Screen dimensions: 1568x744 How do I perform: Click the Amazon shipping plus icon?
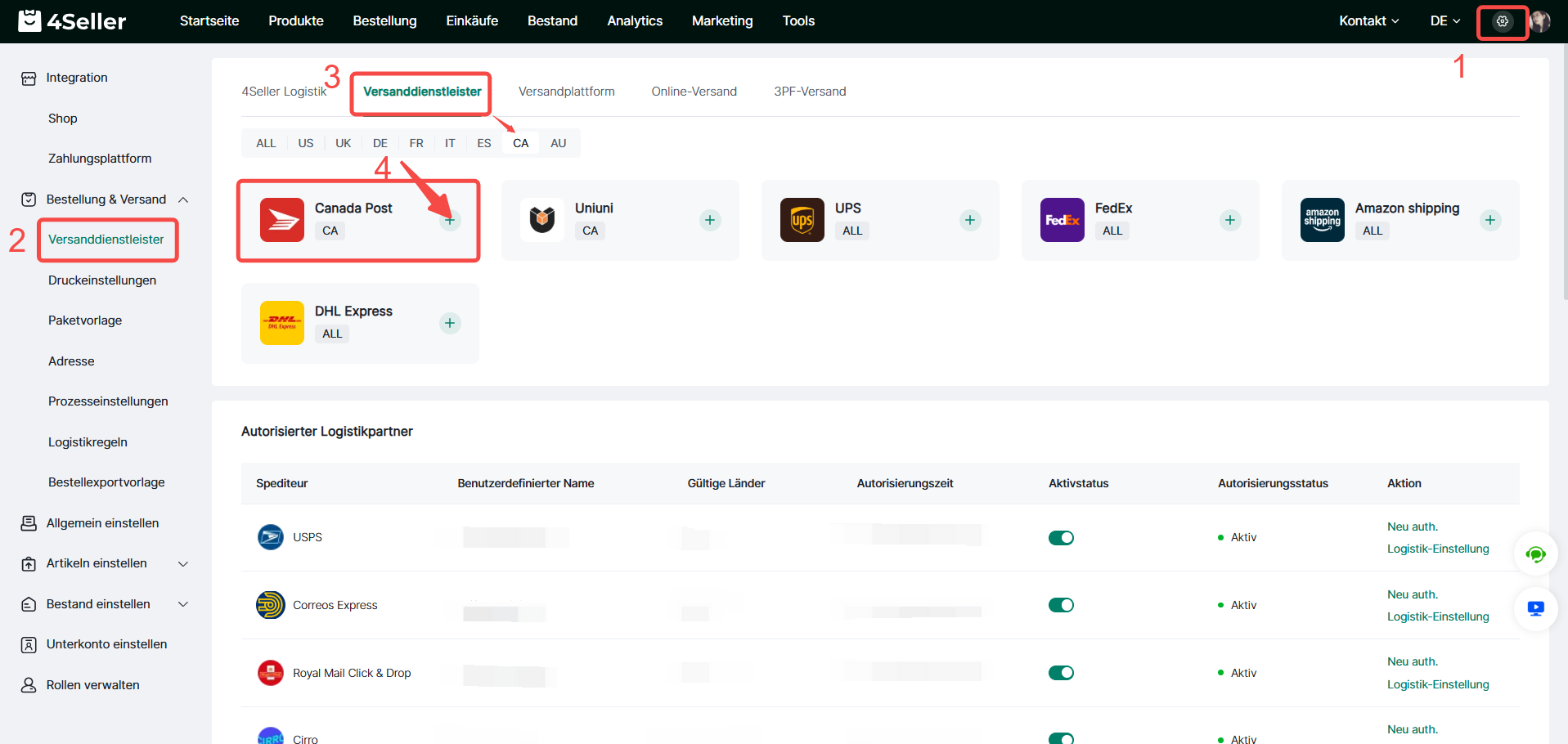click(x=1490, y=220)
